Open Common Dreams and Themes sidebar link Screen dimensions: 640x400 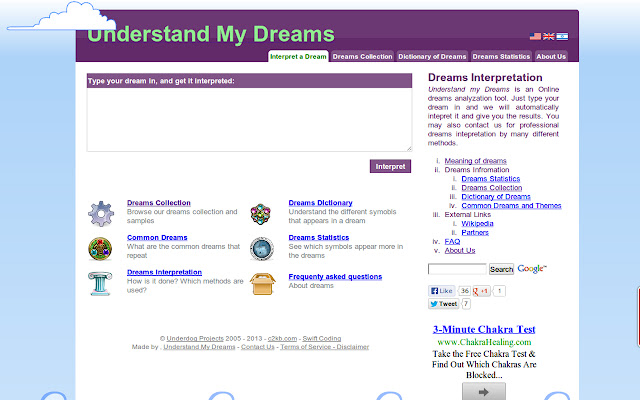coord(511,206)
